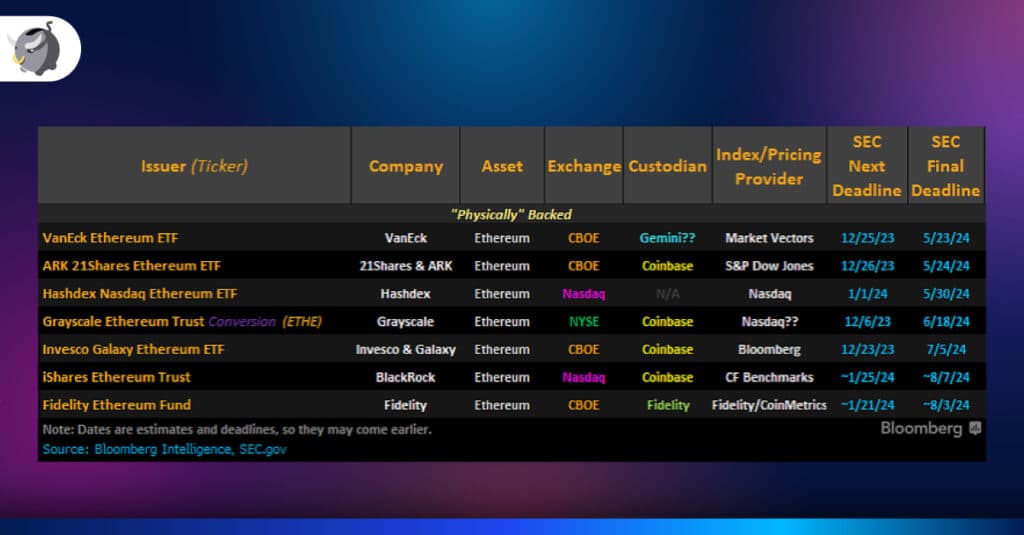Image resolution: width=1024 pixels, height=535 pixels.
Task: Click the 5/24/24 final deadline
Action: [946, 266]
